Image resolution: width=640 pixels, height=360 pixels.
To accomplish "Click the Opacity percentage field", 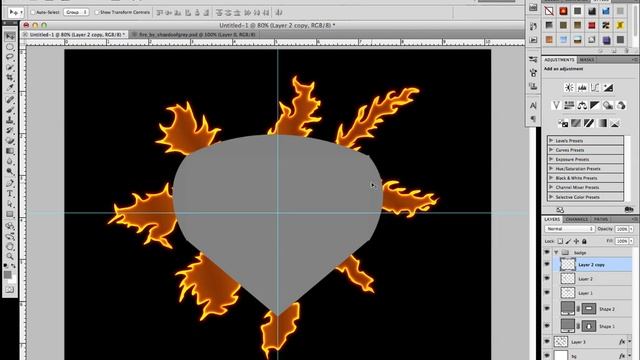I will coord(622,229).
